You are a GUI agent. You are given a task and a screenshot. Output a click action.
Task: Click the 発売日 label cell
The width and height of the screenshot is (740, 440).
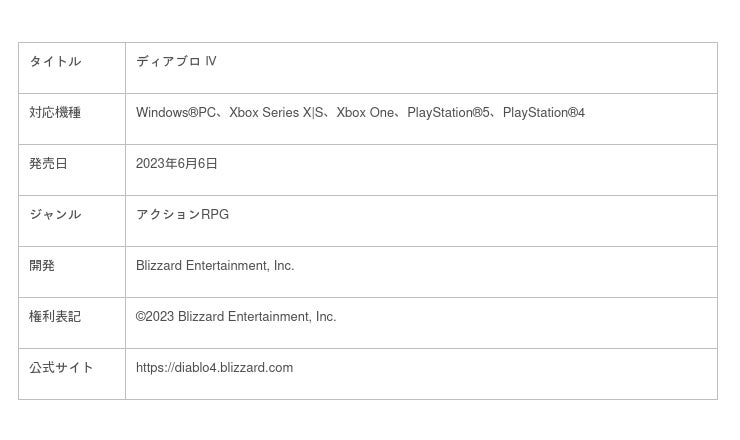point(48,164)
